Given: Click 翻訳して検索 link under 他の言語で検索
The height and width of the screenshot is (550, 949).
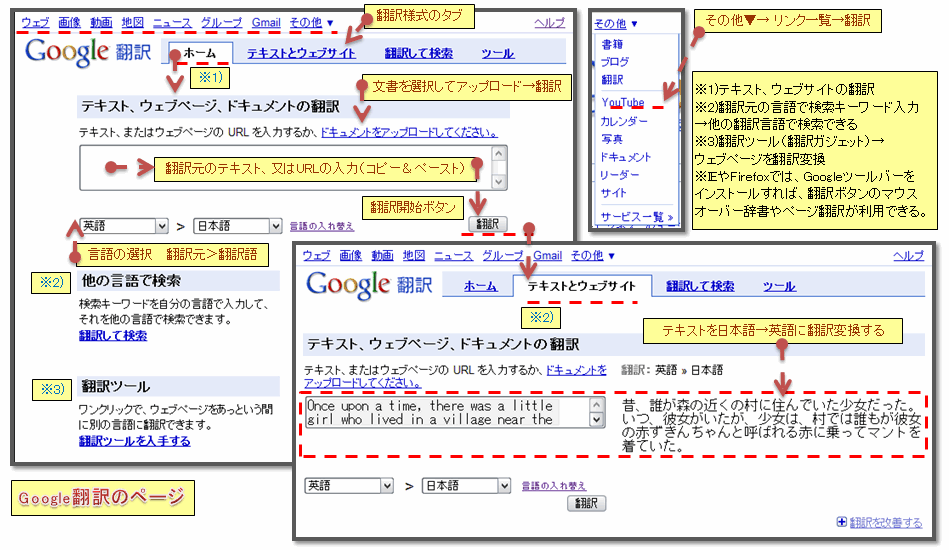Looking at the screenshot, I should pyautogui.click(x=113, y=335).
